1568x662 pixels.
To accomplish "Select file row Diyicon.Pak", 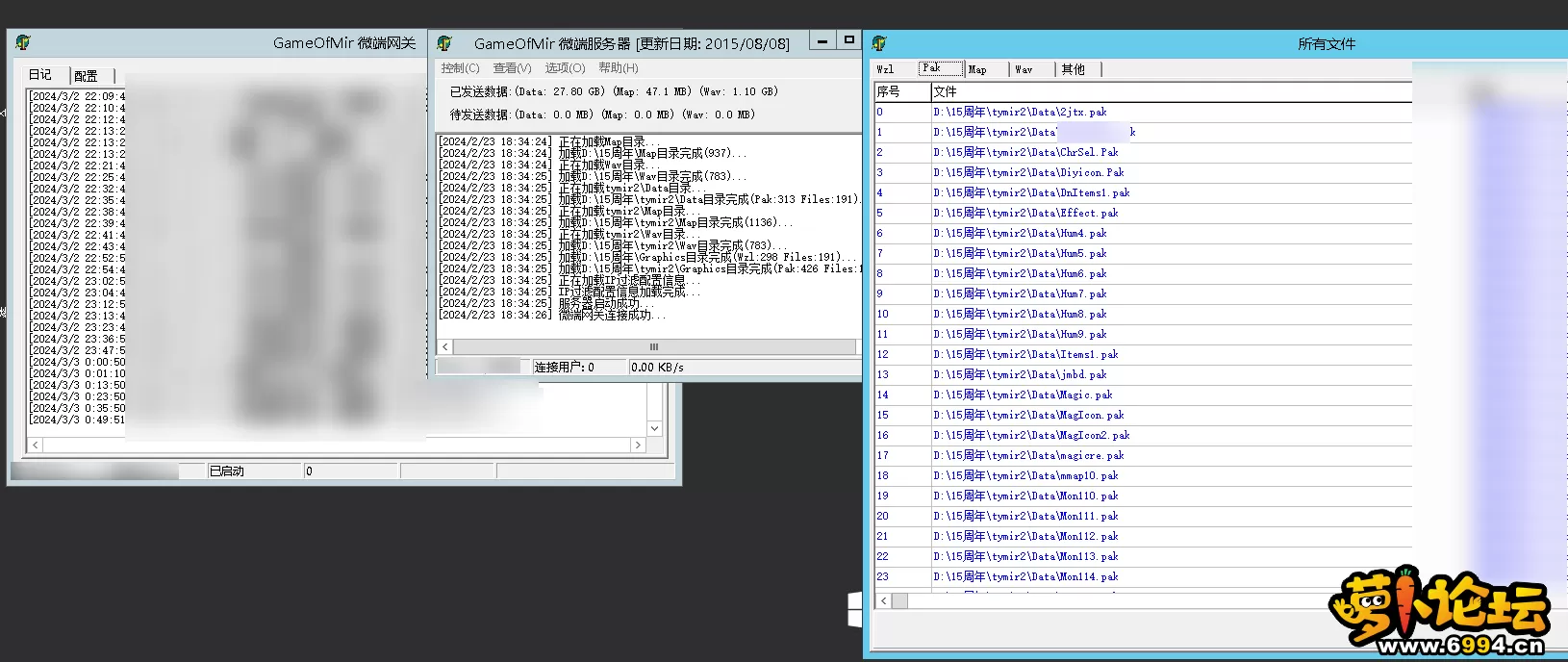I will pyautogui.click(x=1143, y=172).
